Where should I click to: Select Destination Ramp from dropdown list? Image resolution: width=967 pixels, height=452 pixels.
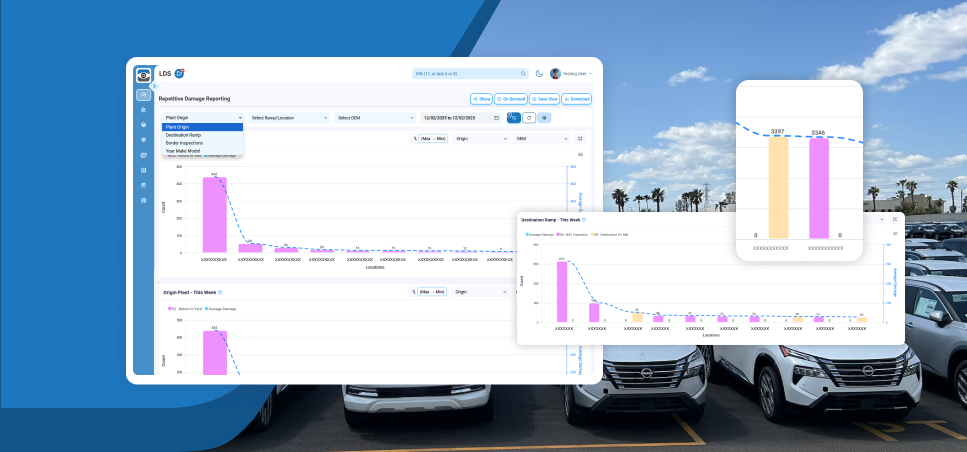(184, 135)
